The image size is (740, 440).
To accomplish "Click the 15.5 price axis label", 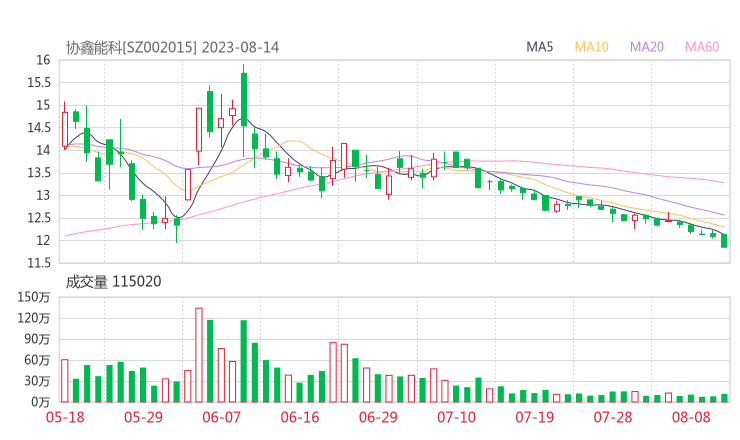I will coord(39,83).
